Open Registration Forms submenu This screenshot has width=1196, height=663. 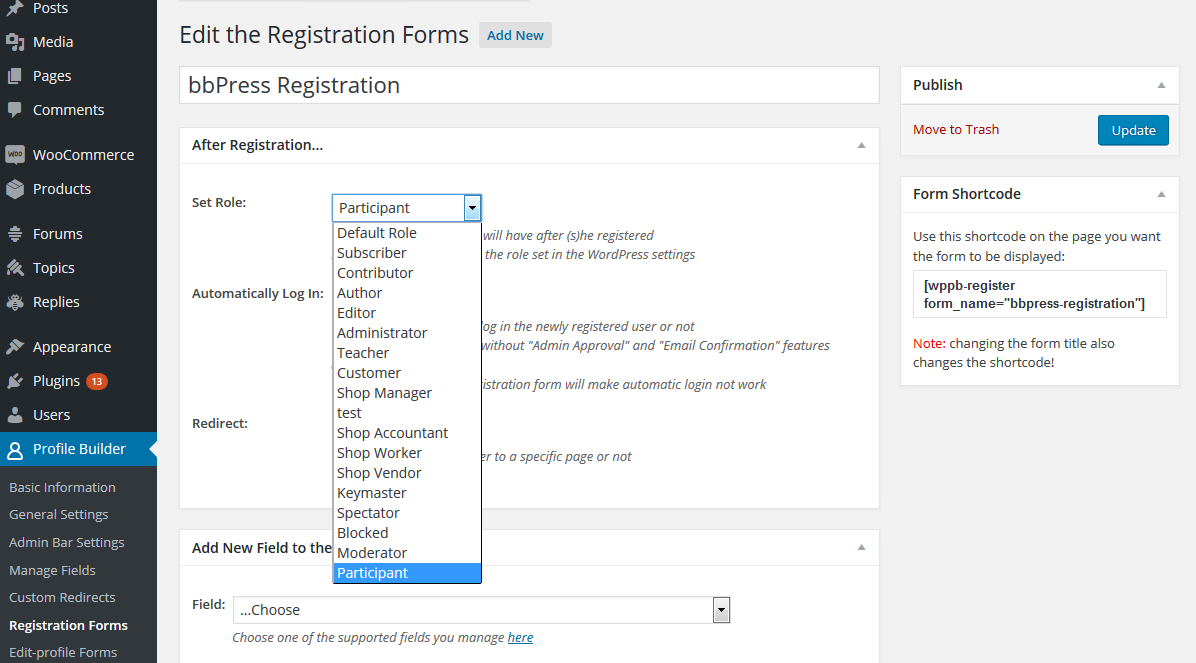69,625
